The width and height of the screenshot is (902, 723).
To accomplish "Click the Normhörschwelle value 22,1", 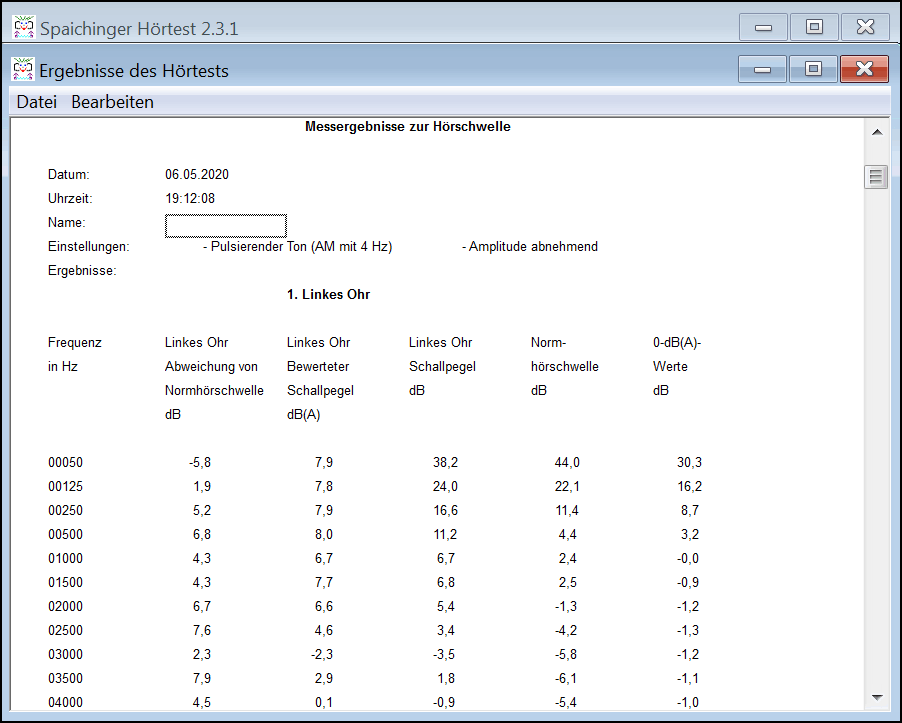I will coord(567,487).
